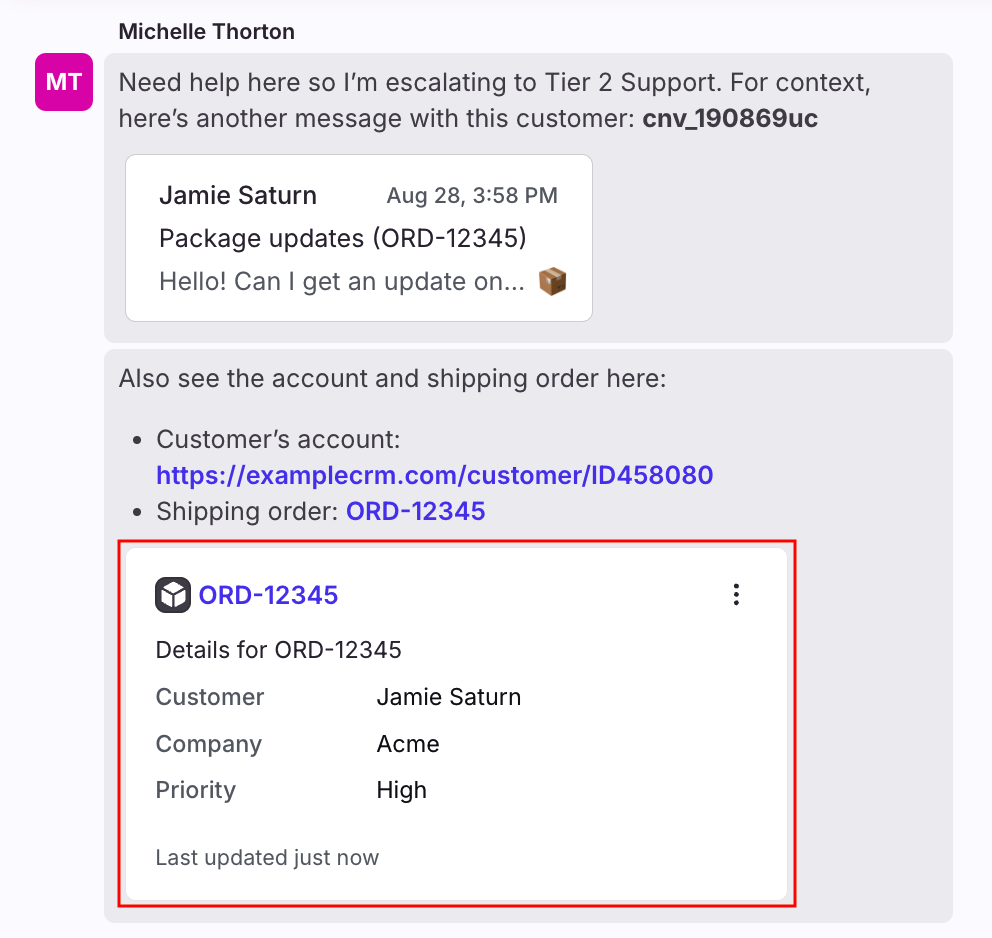Click the Priority value High

coord(402,790)
